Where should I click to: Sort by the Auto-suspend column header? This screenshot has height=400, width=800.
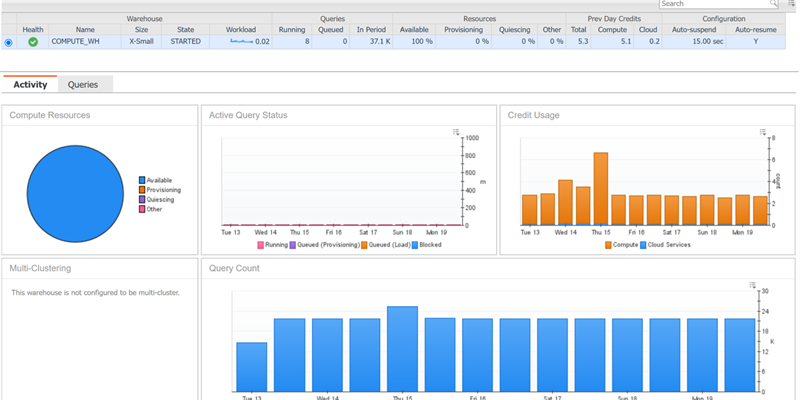[694, 30]
